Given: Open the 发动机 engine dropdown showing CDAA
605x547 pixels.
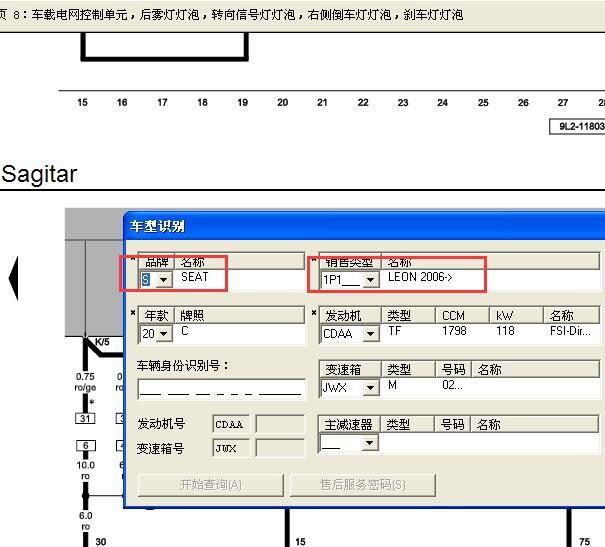Looking at the screenshot, I should point(370,334).
